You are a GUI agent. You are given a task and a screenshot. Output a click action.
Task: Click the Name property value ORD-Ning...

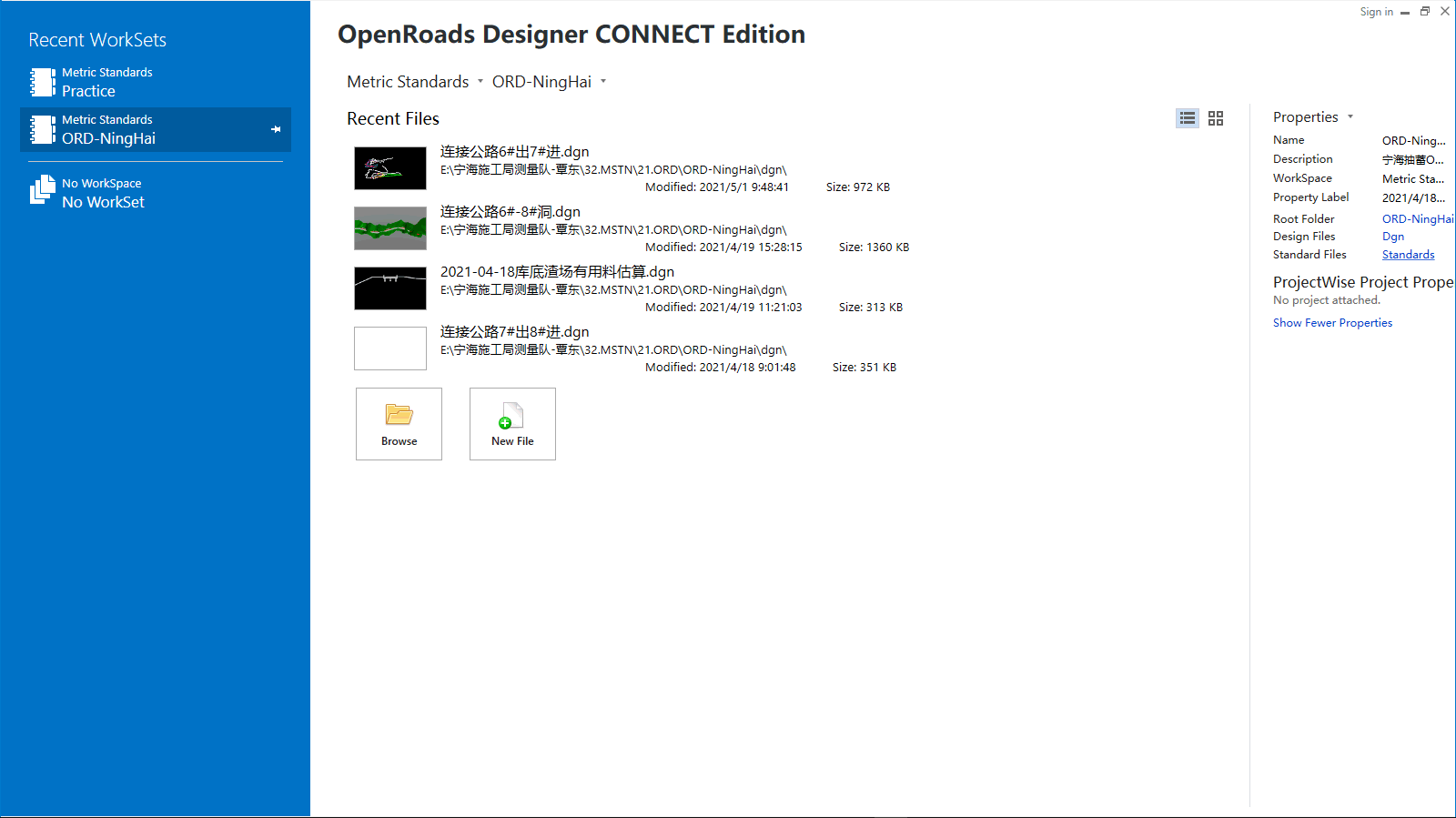pos(1413,141)
